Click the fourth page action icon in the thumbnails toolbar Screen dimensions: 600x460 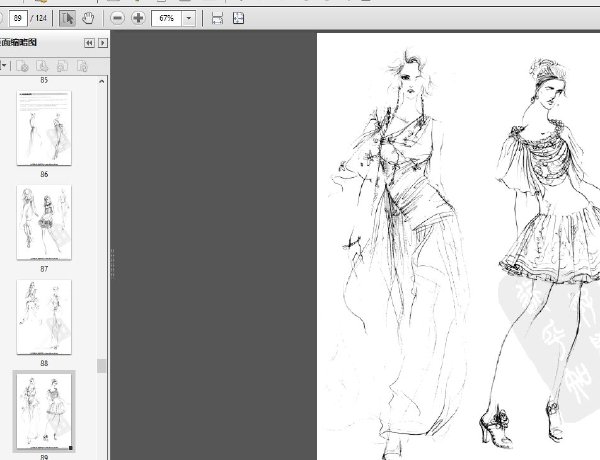click(82, 66)
